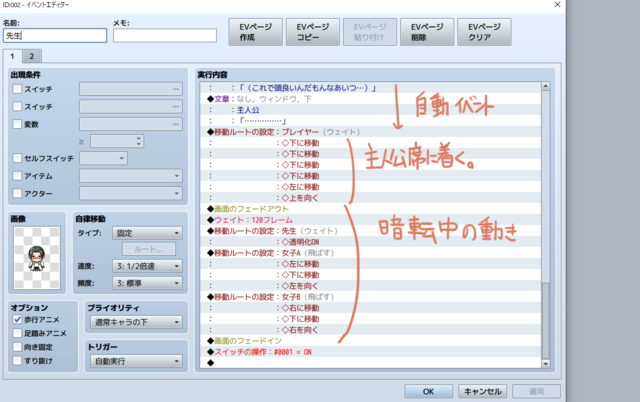Screen dimensions: 640x402
Task: Switch to event page tab 1
Action: click(12, 56)
